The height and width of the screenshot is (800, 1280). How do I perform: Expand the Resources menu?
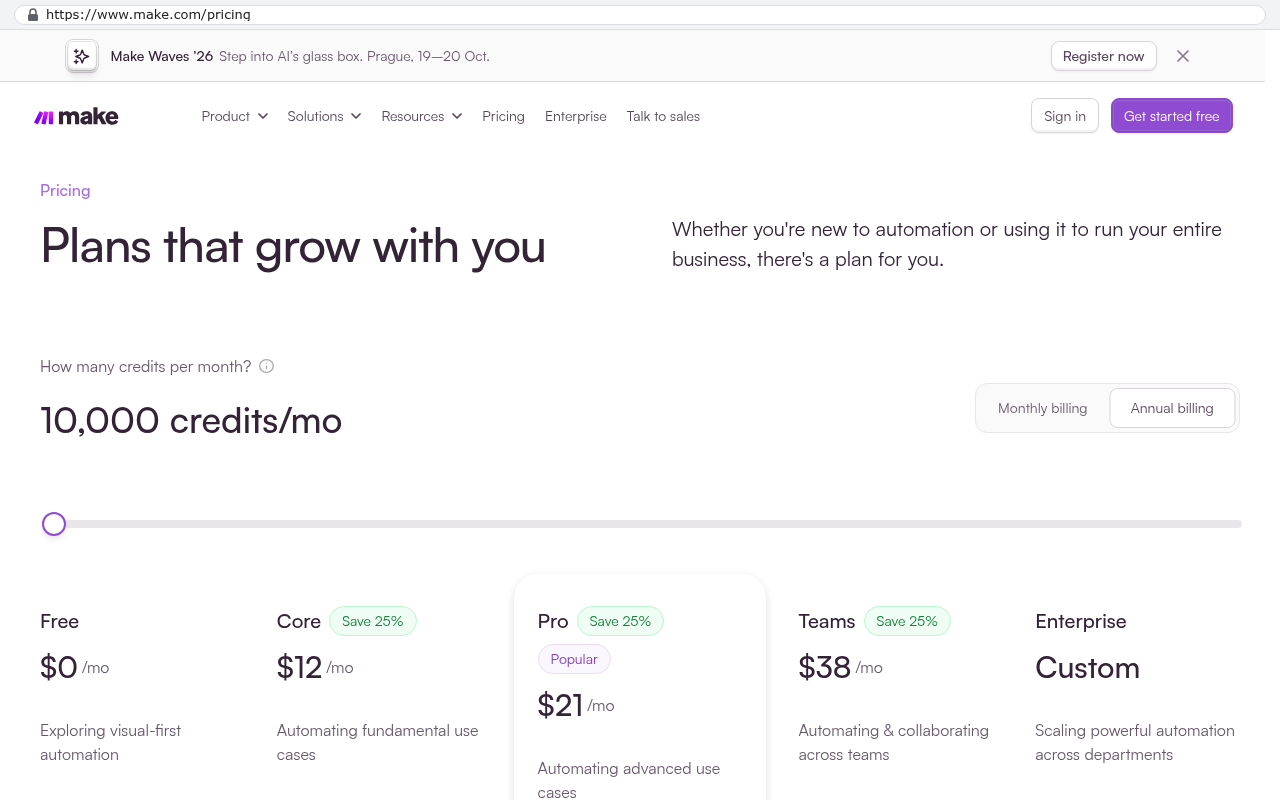click(x=422, y=116)
